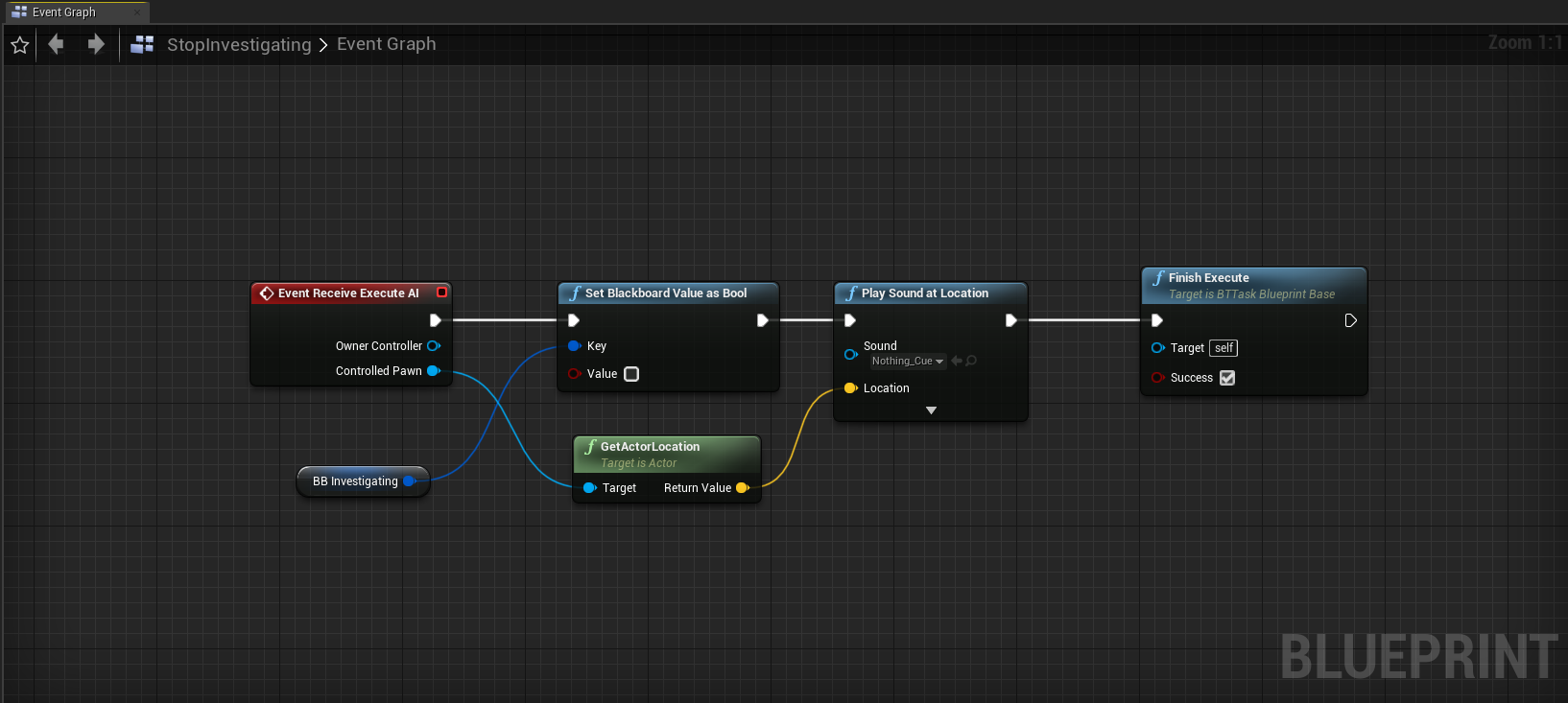Click the Key input pin
The width and height of the screenshot is (1568, 703).
click(574, 346)
